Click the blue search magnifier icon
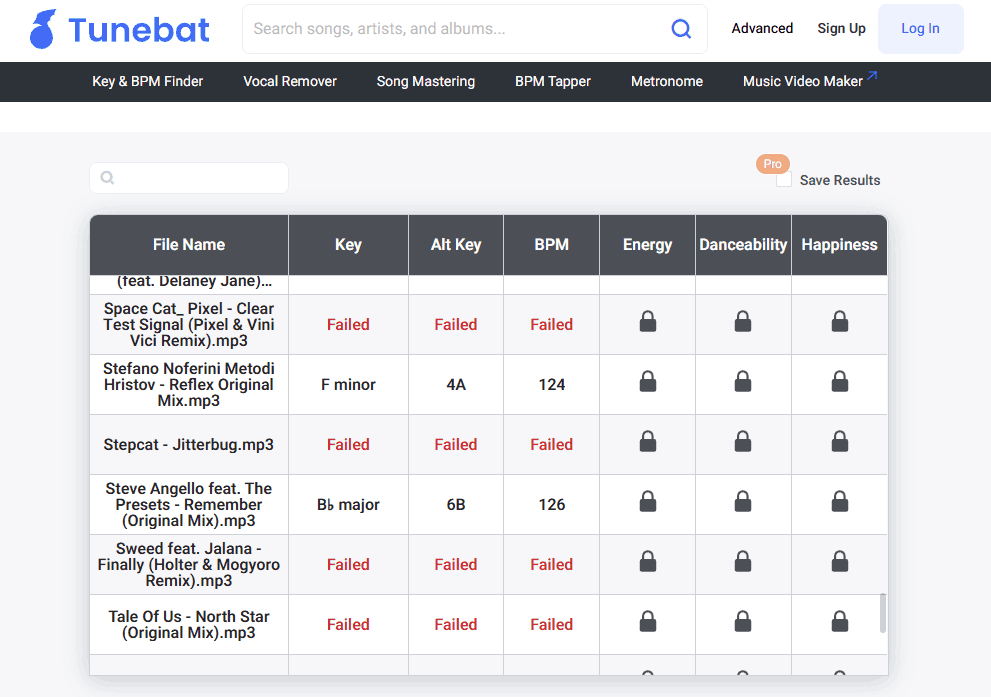This screenshot has width=991, height=697. coord(681,28)
